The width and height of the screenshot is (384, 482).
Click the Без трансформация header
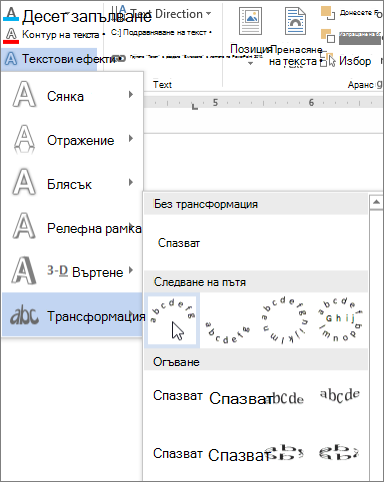pos(256,204)
